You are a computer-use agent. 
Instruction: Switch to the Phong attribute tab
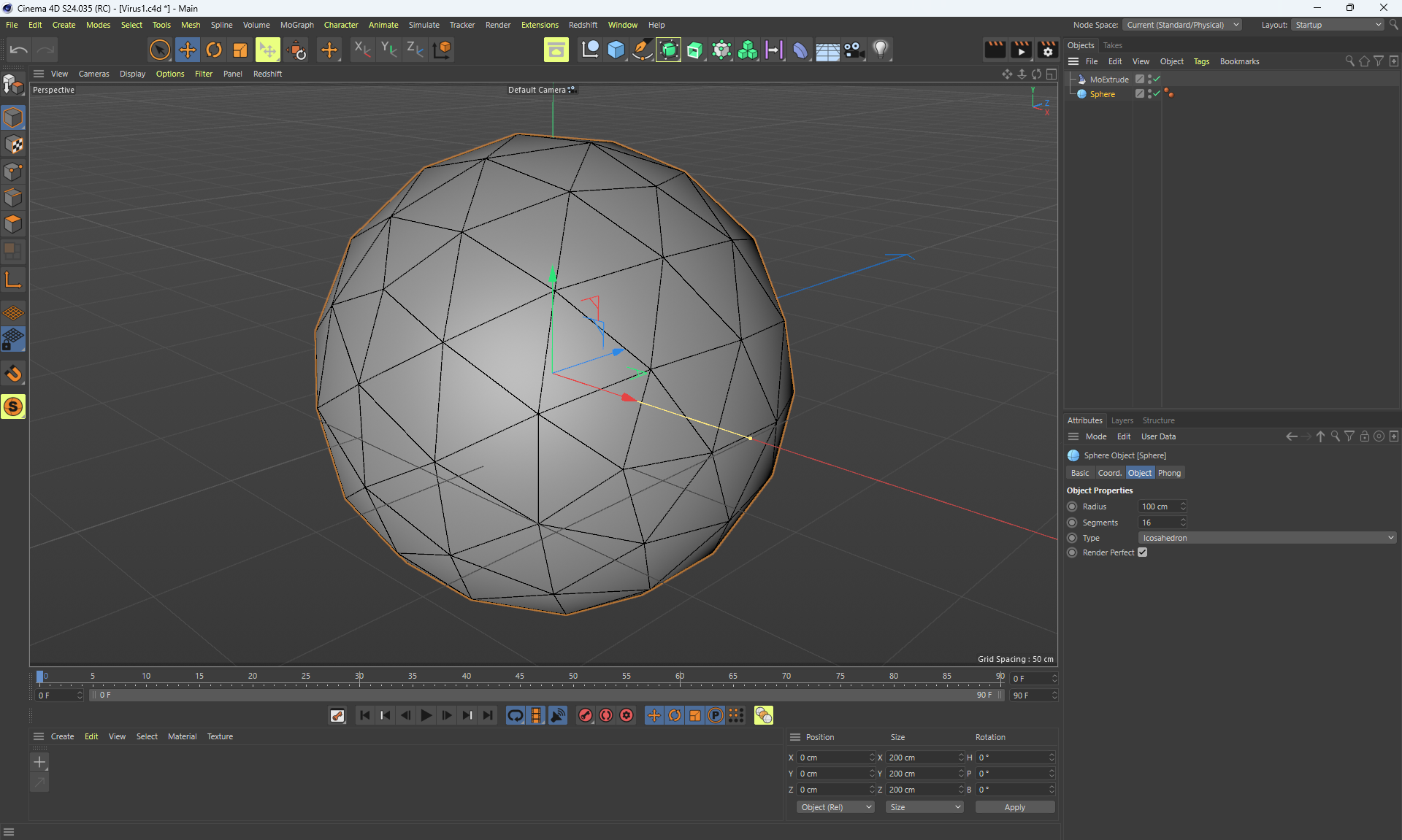point(1169,473)
